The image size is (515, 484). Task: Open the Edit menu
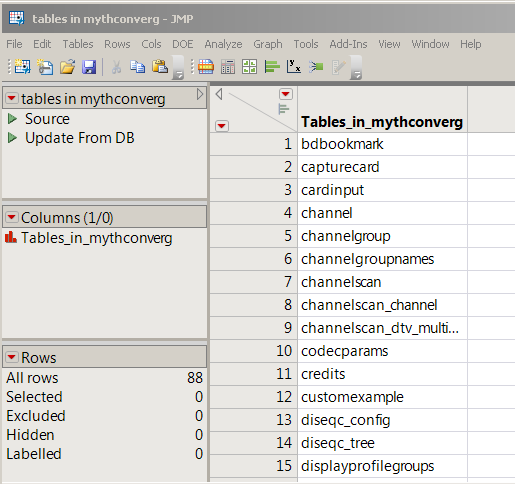42,44
